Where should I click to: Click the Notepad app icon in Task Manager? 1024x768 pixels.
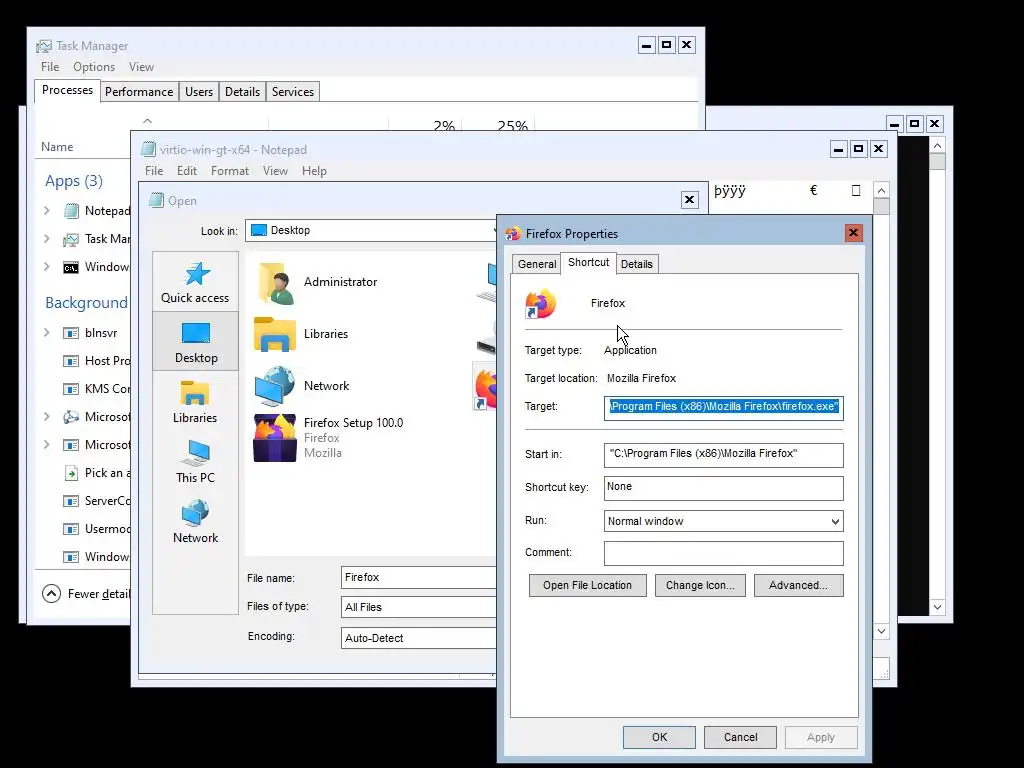(x=71, y=211)
